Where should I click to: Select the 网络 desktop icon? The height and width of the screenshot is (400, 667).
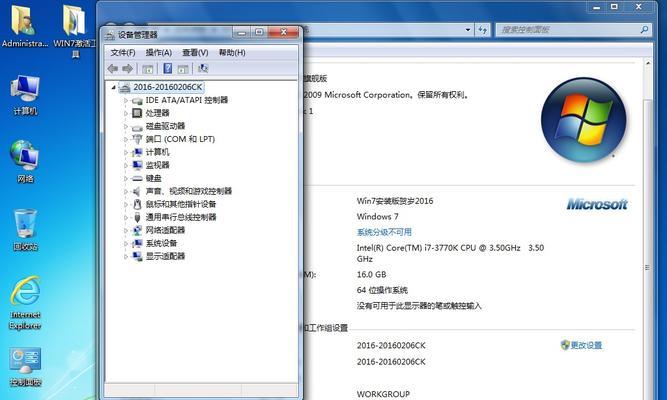(x=25, y=161)
